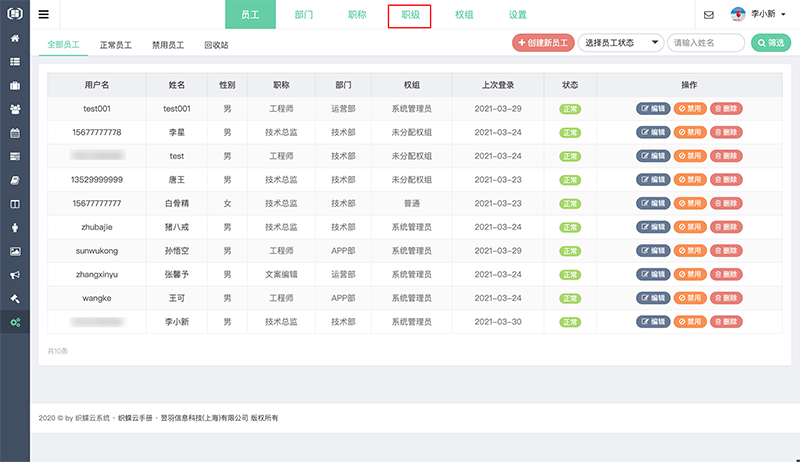
Task: Open the columns icon in sidebar
Action: (15, 204)
